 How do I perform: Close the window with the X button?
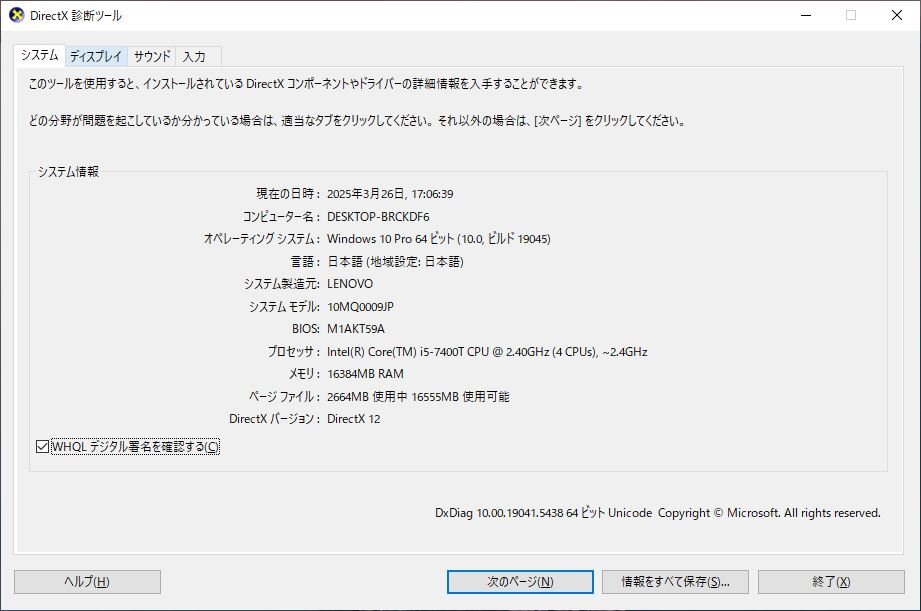[895, 16]
